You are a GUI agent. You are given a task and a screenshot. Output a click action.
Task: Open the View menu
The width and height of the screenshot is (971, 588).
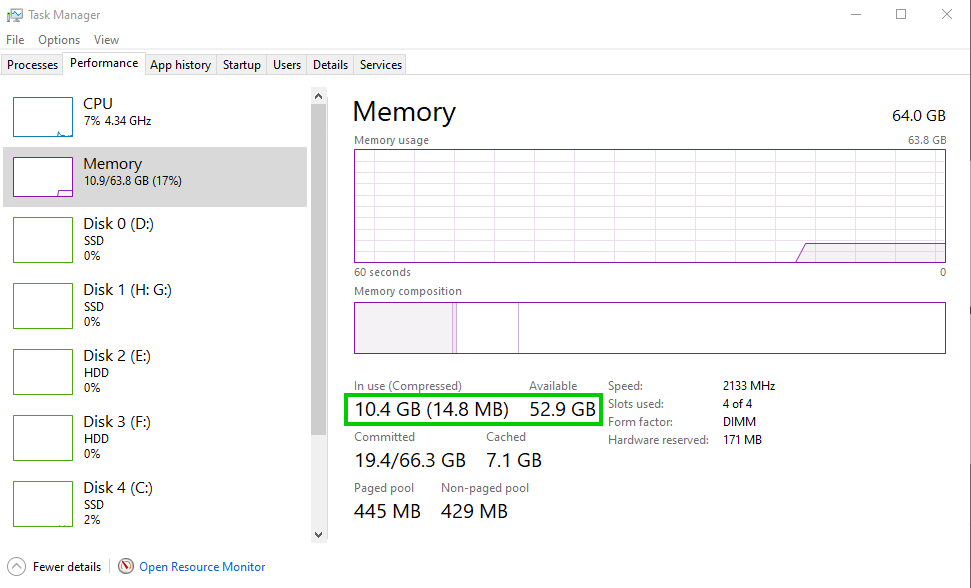pyautogui.click(x=106, y=39)
